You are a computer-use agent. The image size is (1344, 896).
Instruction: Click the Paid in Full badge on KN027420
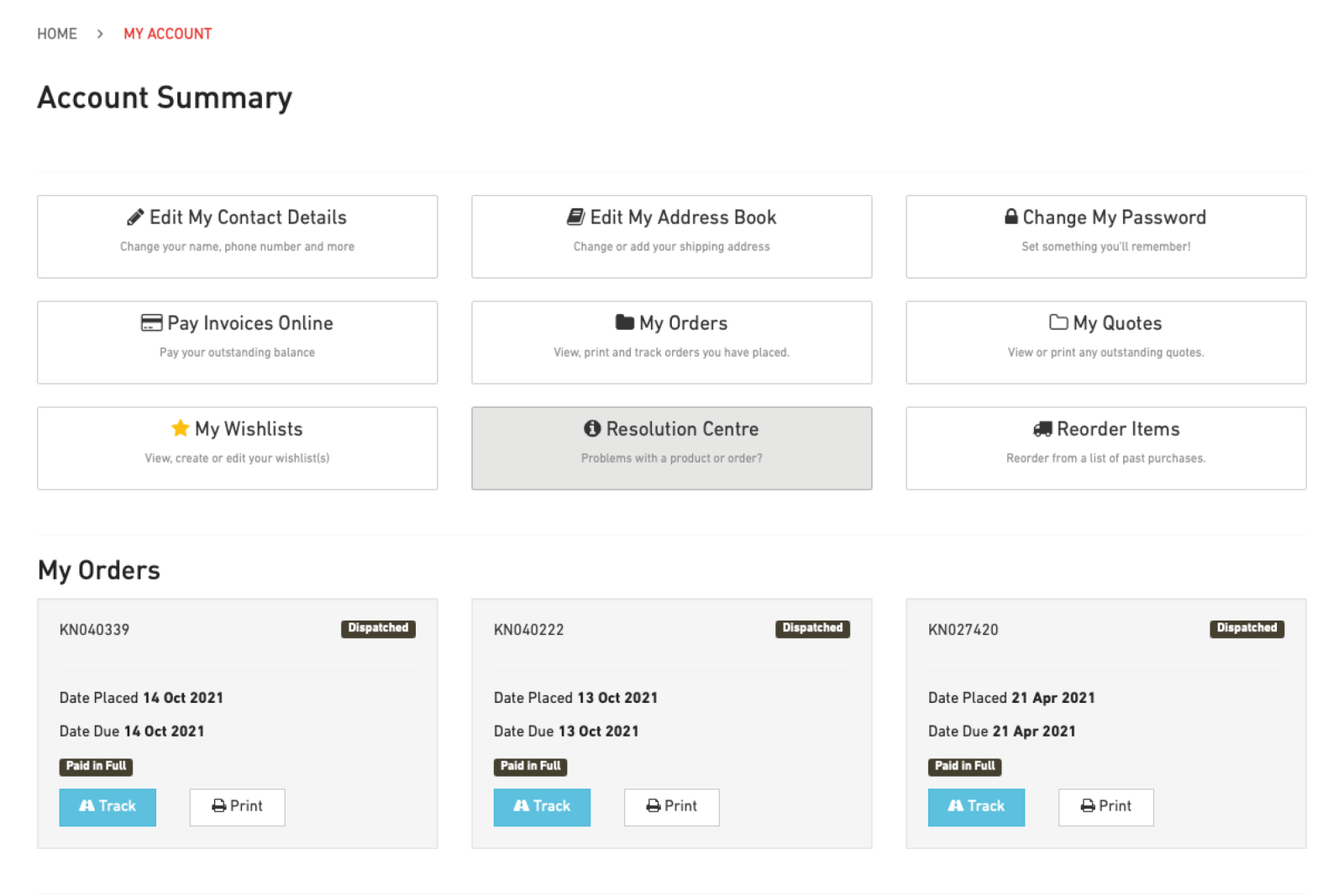click(964, 767)
